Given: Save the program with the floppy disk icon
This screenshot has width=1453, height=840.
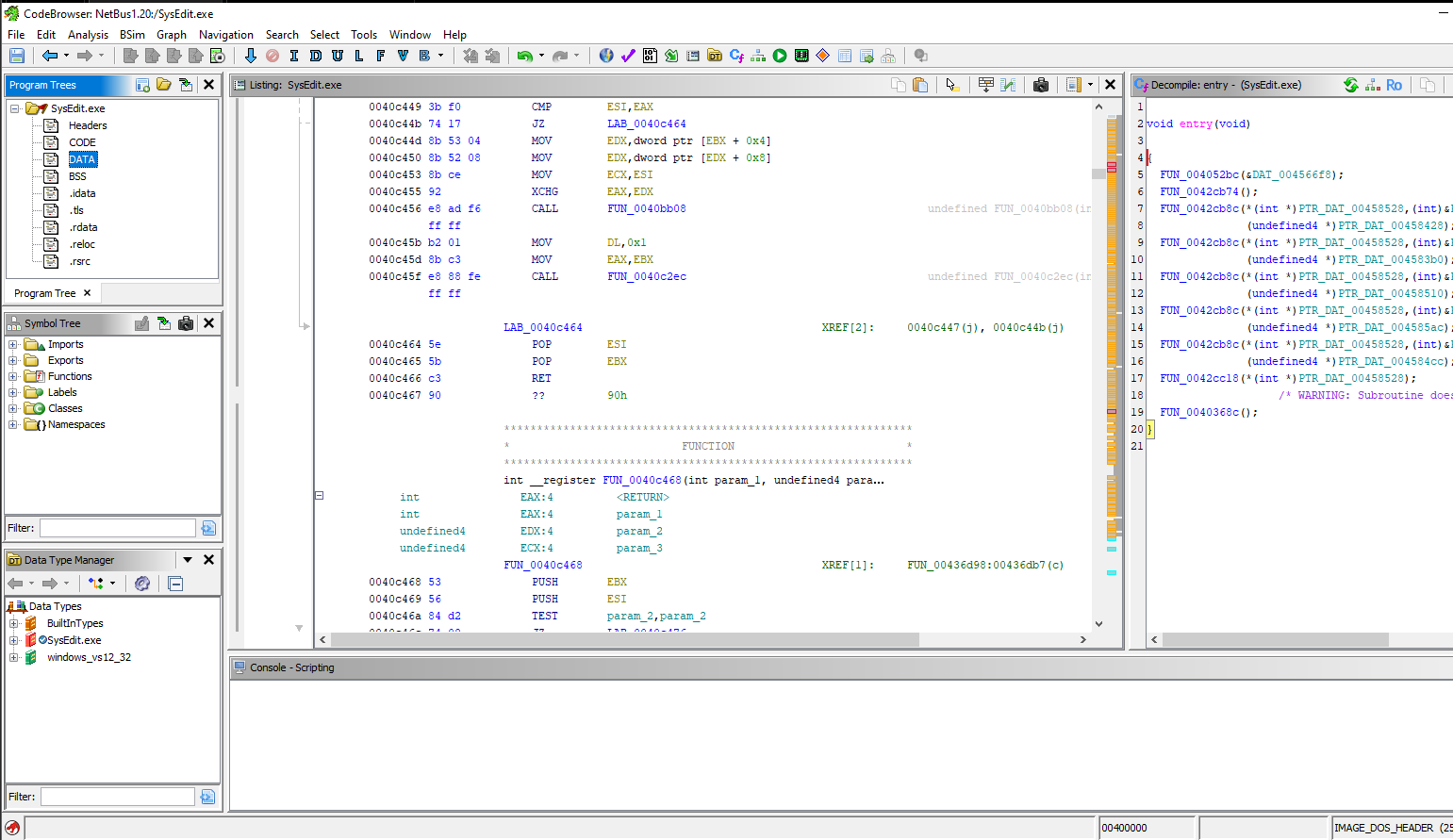Looking at the screenshot, I should pos(16,56).
